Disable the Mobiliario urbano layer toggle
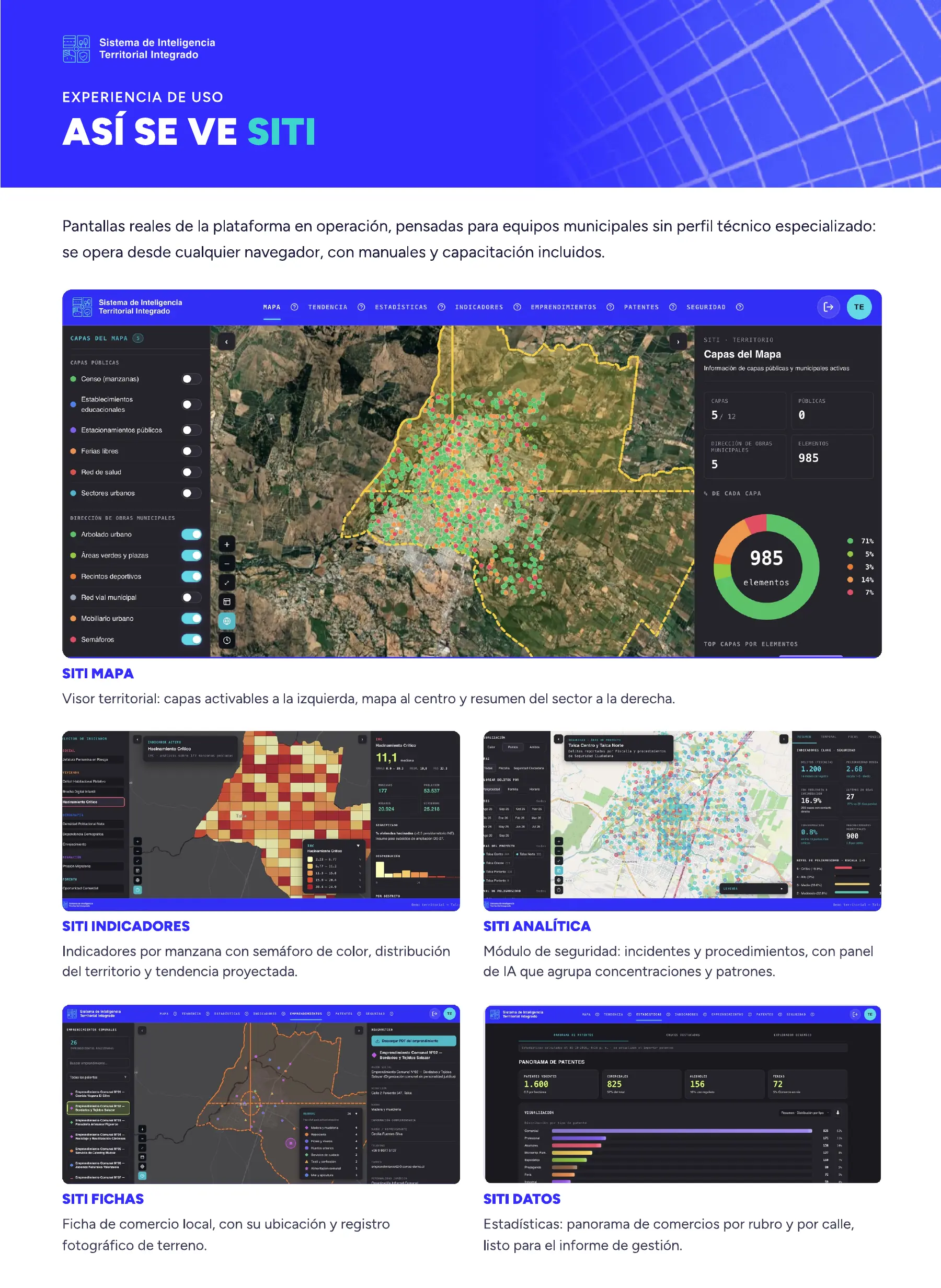The width and height of the screenshot is (941, 1288). (x=191, y=619)
